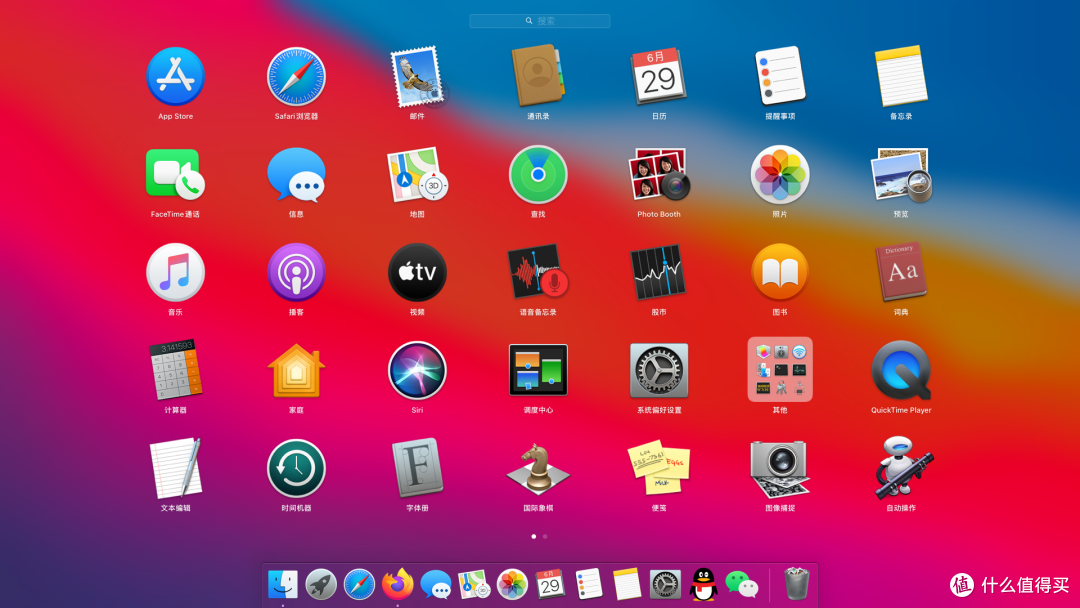Open Firefox from the Dock
The height and width of the screenshot is (608, 1080).
[x=397, y=584]
